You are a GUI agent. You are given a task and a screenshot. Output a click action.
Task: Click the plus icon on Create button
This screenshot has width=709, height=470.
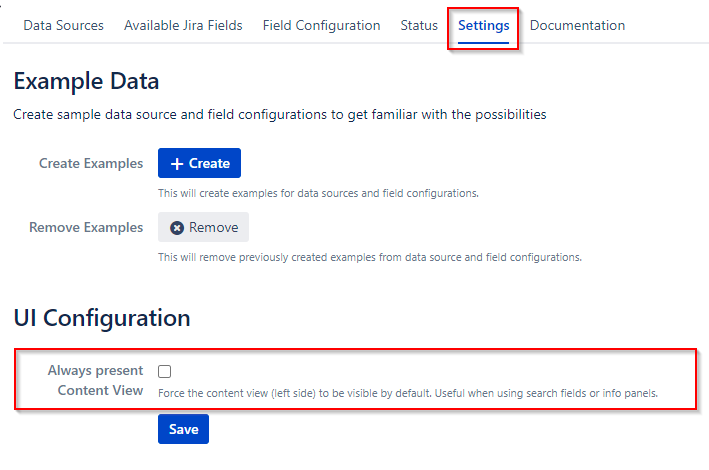click(x=177, y=163)
